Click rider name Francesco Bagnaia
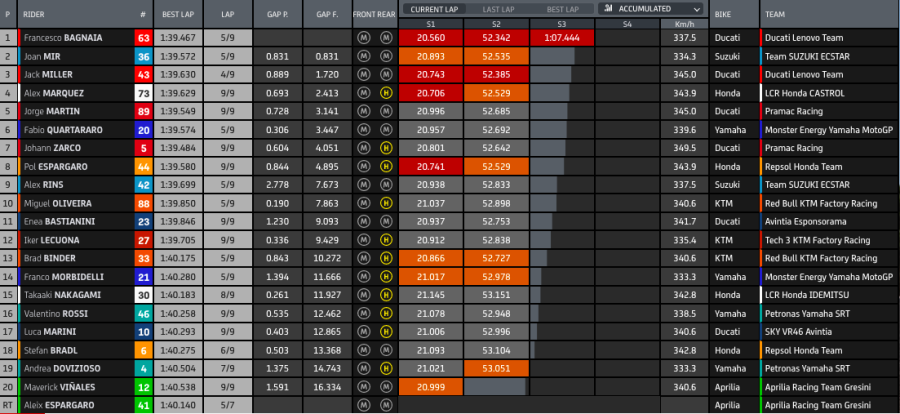The width and height of the screenshot is (900, 414). pyautogui.click(x=62, y=38)
